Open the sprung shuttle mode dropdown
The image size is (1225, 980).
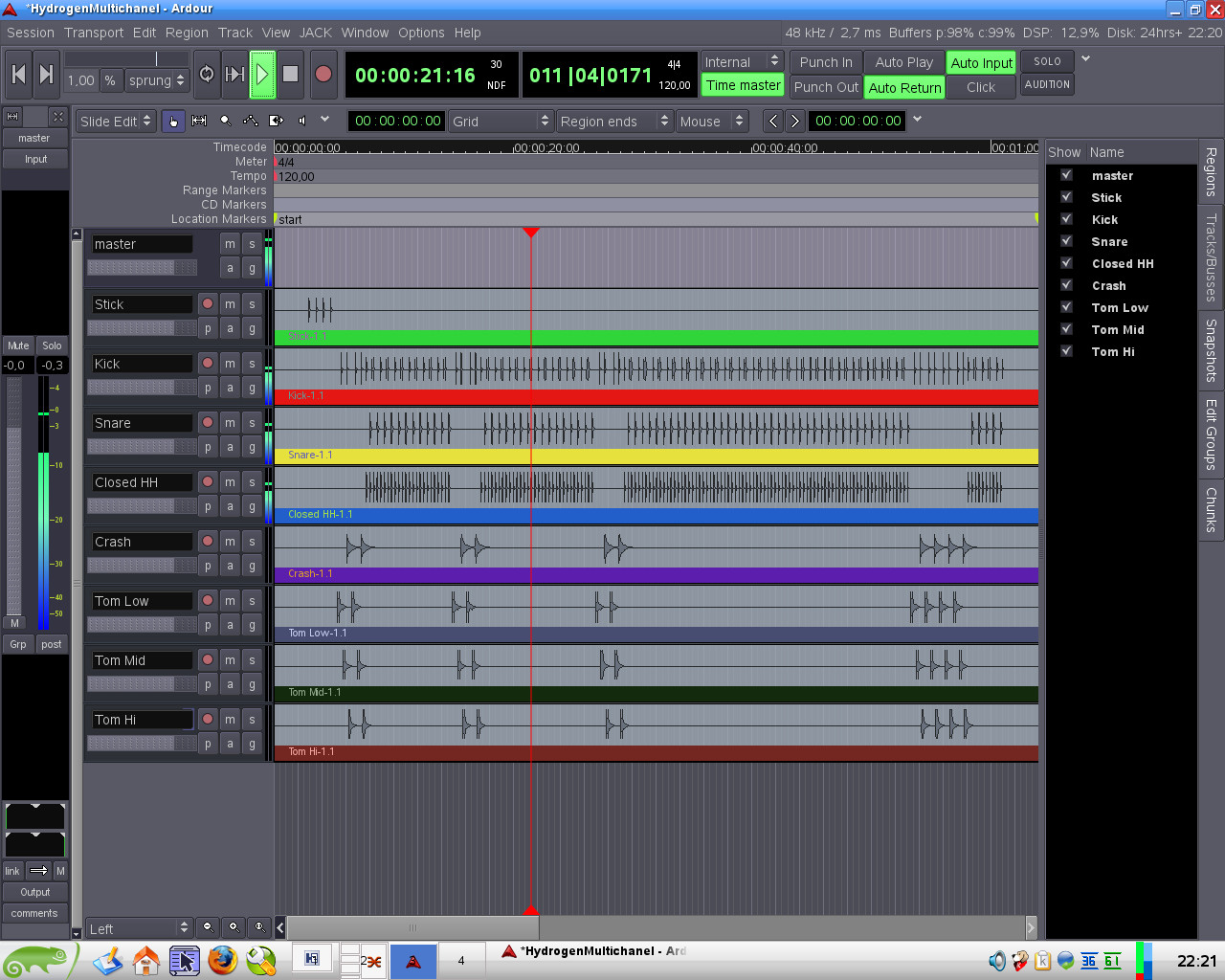(x=157, y=81)
